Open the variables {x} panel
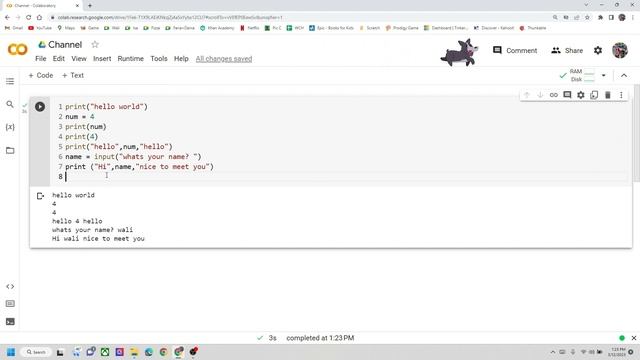 point(10,127)
